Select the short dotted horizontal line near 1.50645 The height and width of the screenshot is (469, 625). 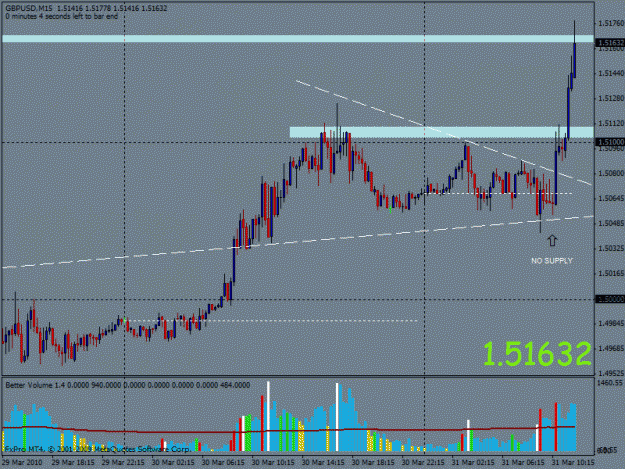click(x=499, y=194)
